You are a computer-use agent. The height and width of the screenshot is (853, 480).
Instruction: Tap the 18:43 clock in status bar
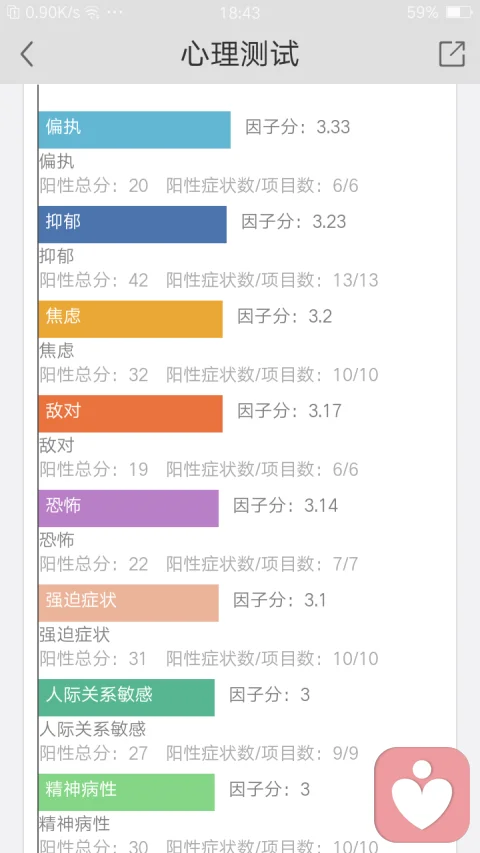click(239, 12)
